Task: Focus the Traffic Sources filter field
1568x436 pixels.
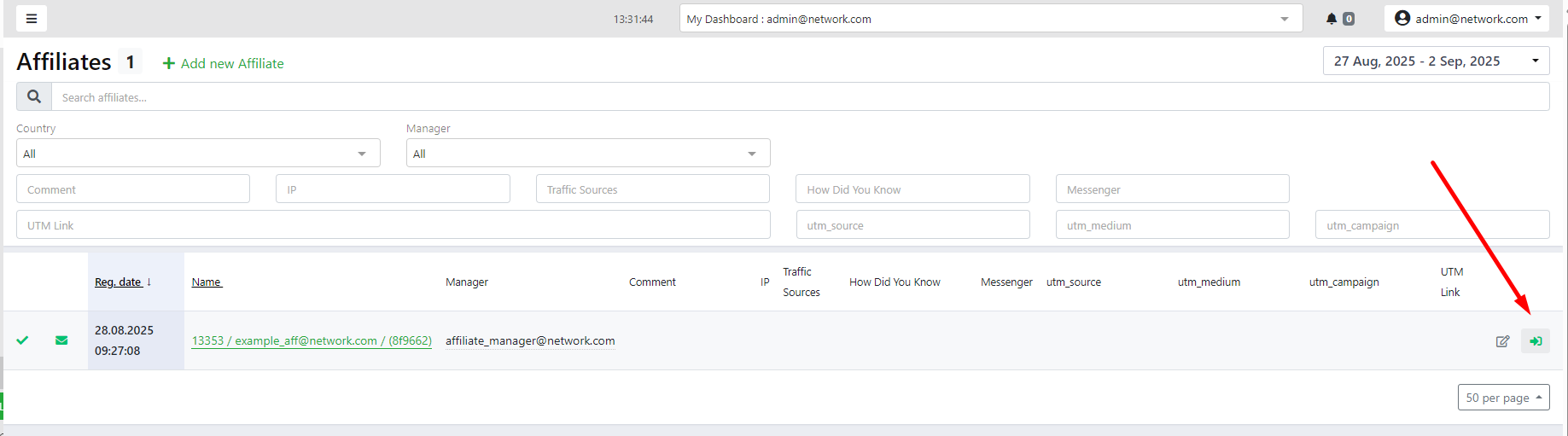Action: (652, 189)
